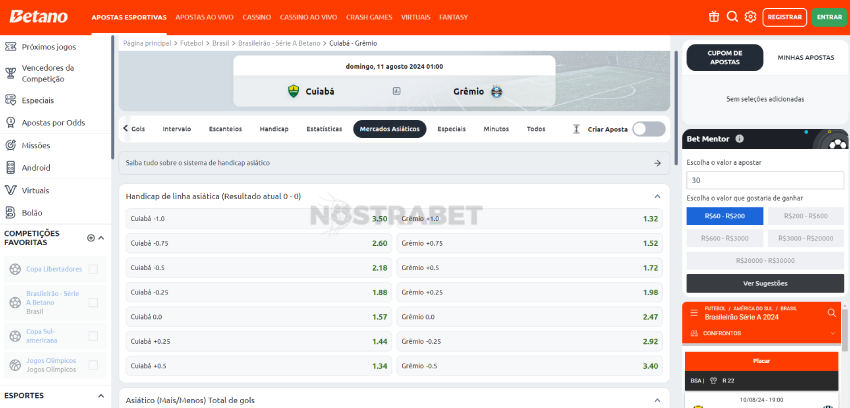This screenshot has height=408, width=850.
Task: Bet on Cuiabá -1.0 at 3.50
Action: click(259, 219)
